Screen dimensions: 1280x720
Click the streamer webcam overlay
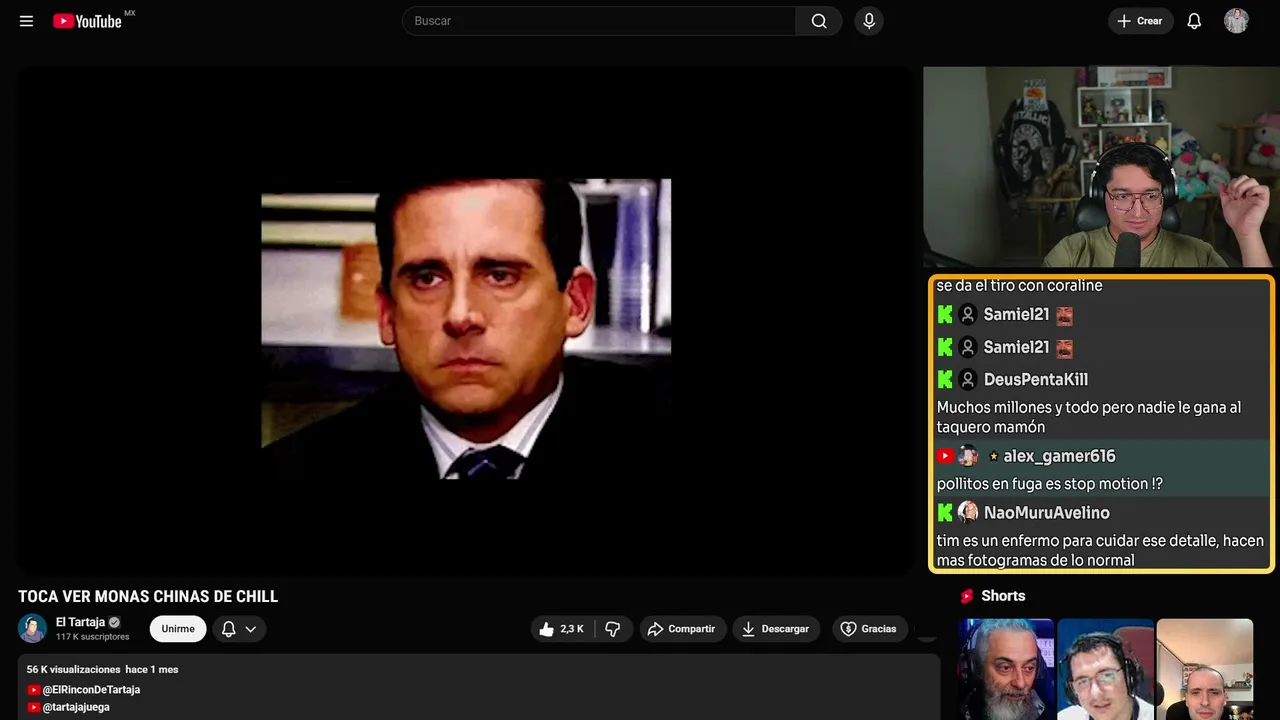[1101, 167]
